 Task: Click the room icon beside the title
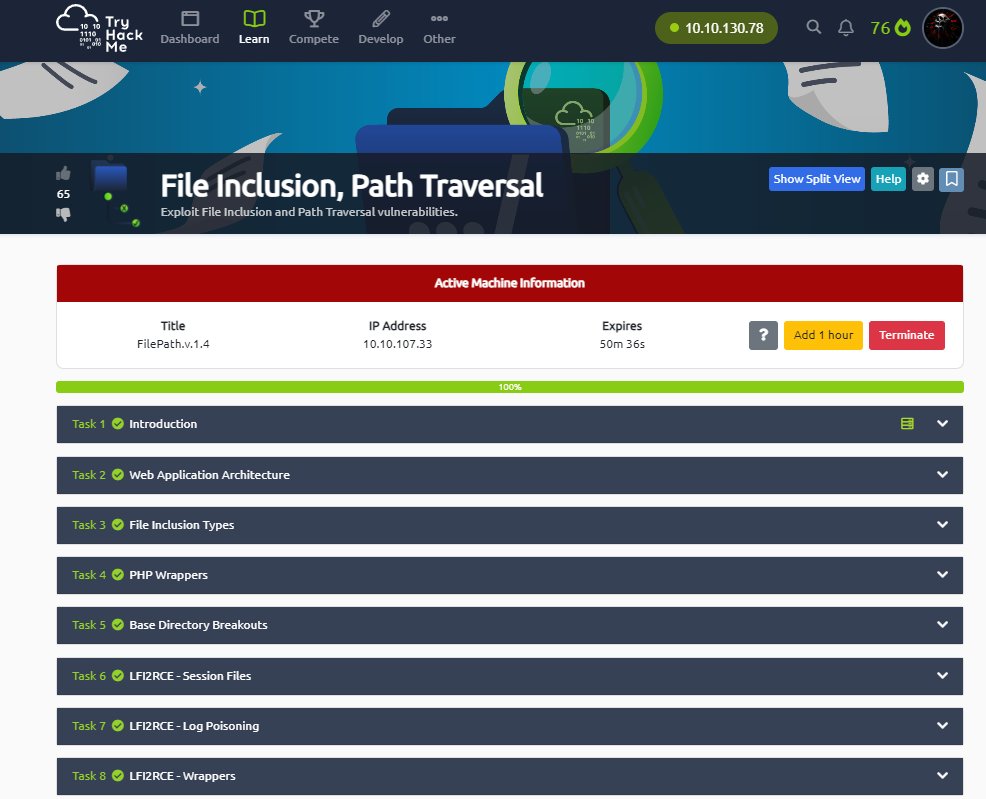(x=116, y=193)
